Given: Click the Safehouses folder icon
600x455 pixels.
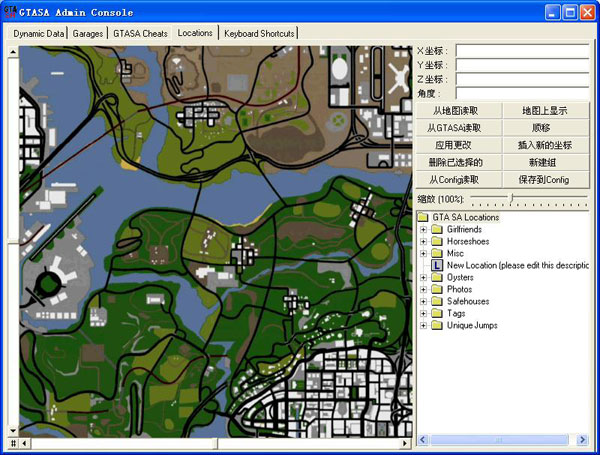Looking at the screenshot, I should [437, 302].
